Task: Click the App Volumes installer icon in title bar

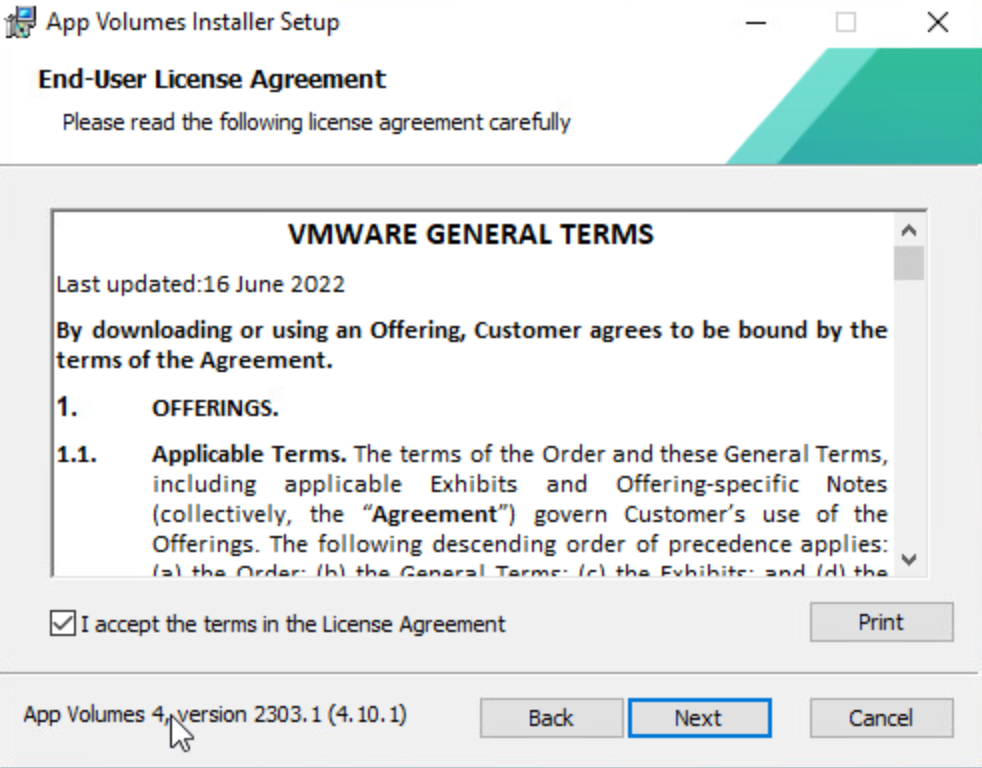Action: pyautogui.click(x=22, y=22)
